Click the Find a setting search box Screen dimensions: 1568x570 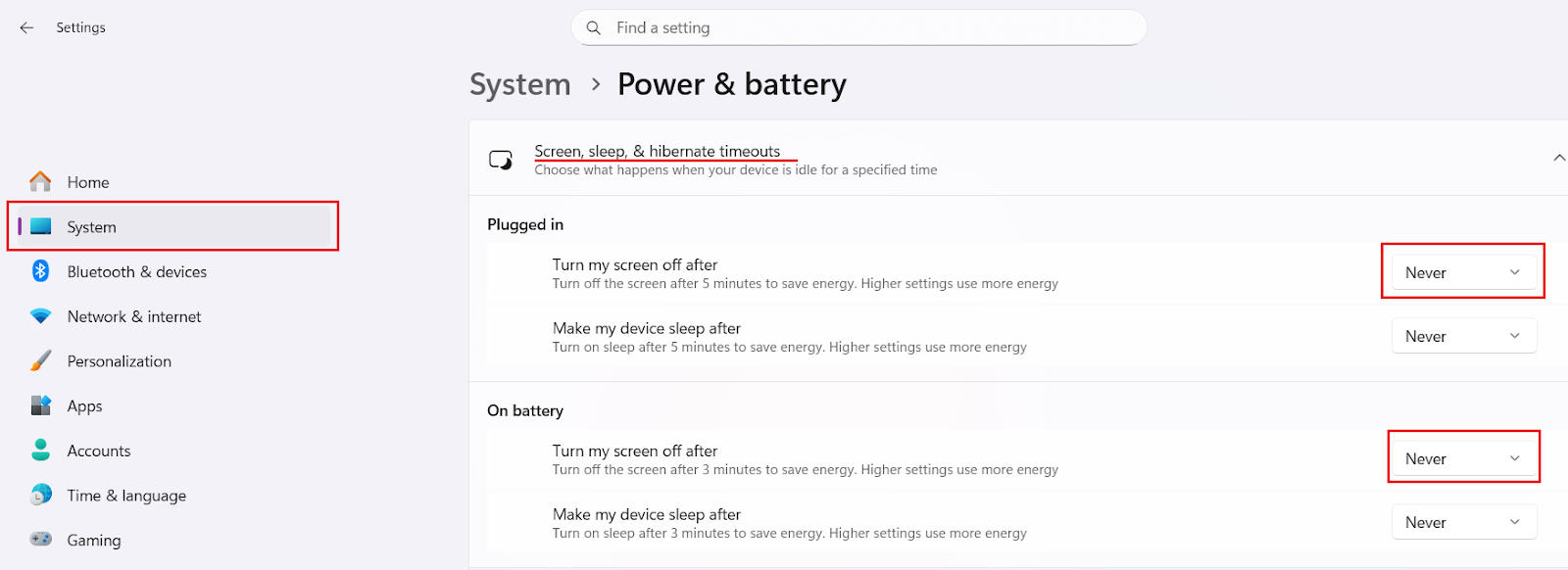tap(858, 27)
